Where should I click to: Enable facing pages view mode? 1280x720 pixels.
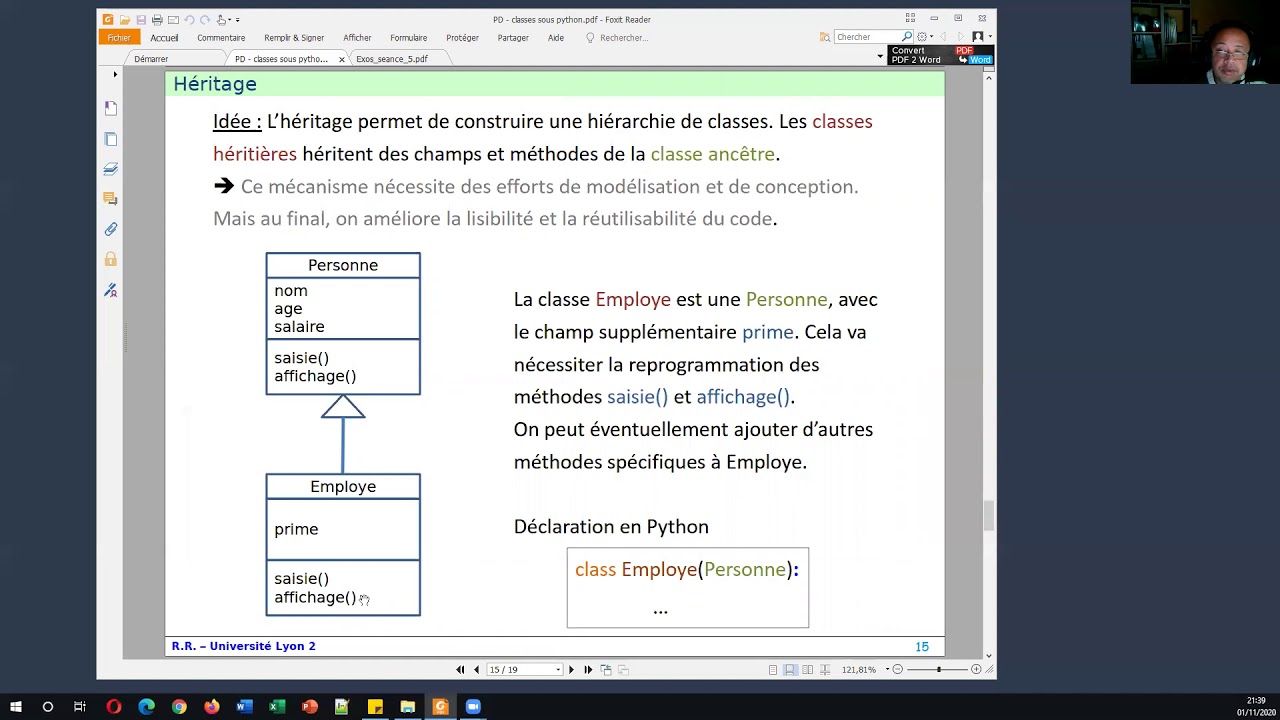(x=807, y=670)
